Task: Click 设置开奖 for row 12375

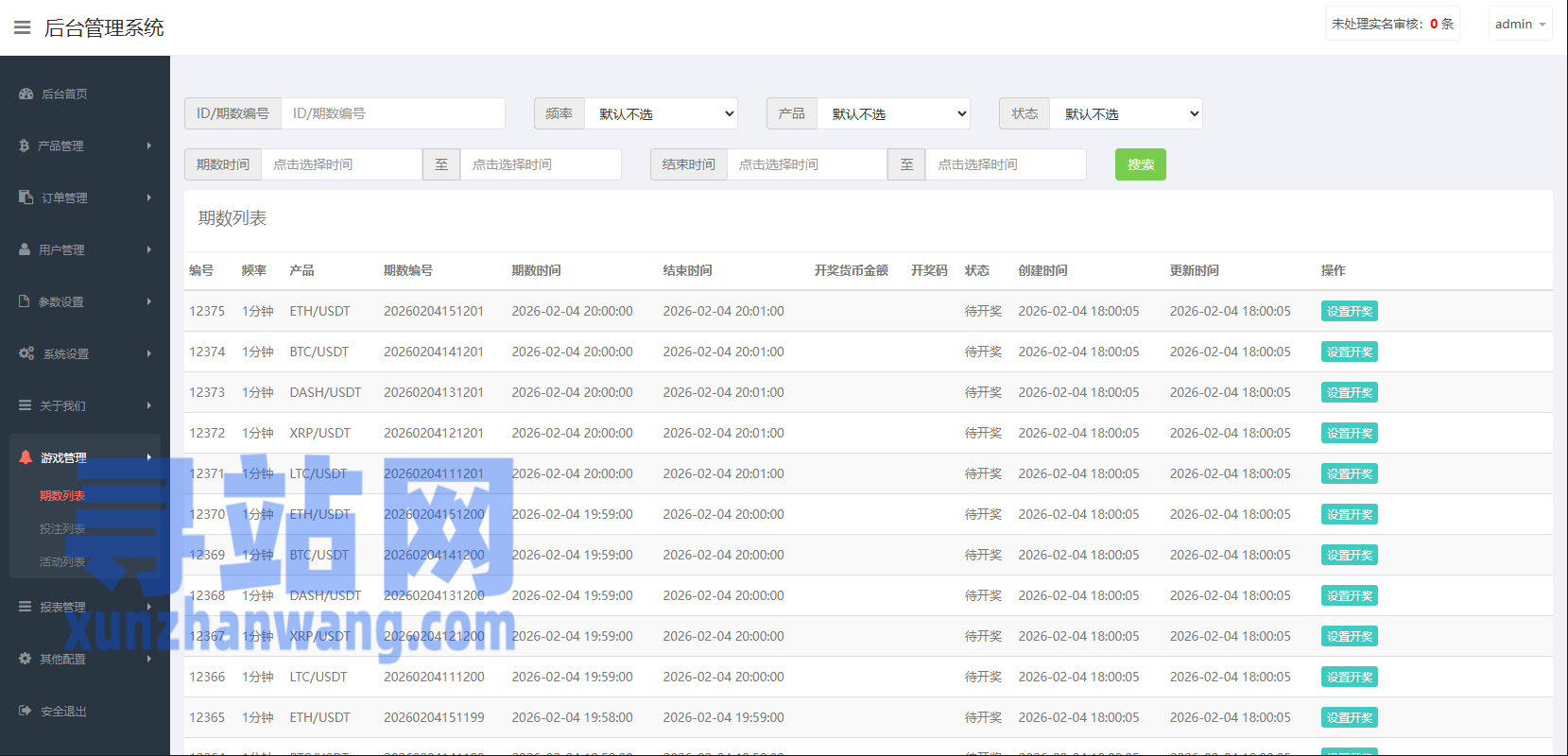Action: pos(1349,311)
